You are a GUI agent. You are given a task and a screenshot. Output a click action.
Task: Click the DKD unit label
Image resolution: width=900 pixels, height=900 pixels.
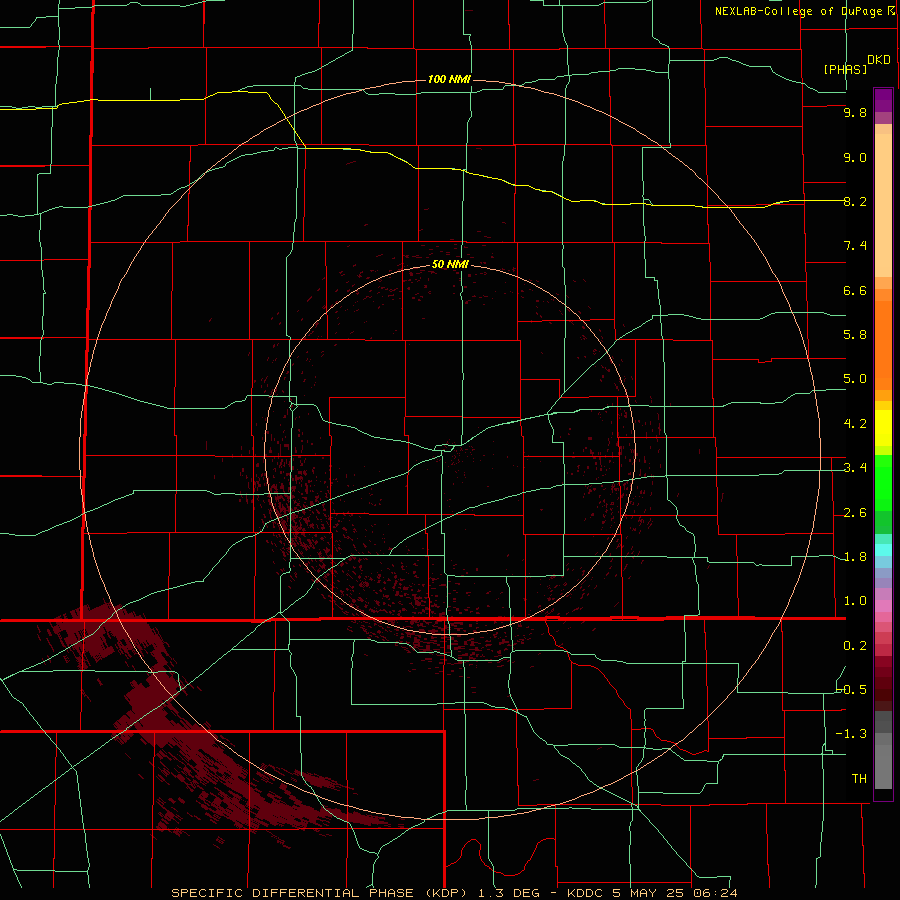pyautogui.click(x=879, y=60)
